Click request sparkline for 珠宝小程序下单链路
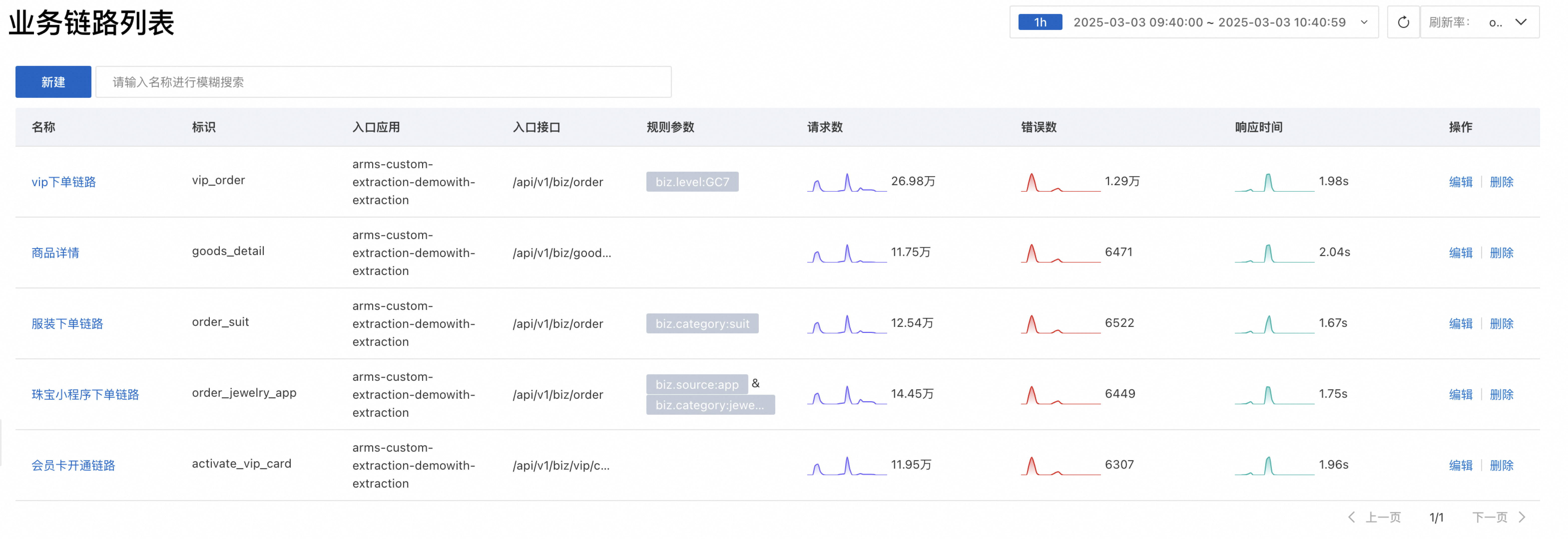The height and width of the screenshot is (539, 1568). (847, 395)
